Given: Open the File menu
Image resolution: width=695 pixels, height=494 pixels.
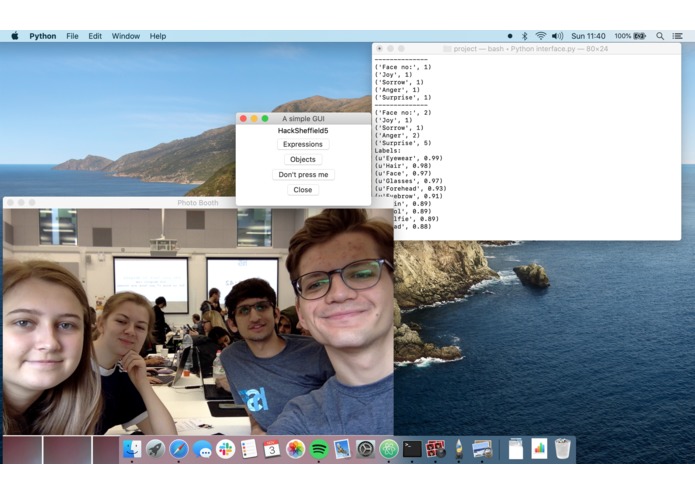Looking at the screenshot, I should [72, 36].
